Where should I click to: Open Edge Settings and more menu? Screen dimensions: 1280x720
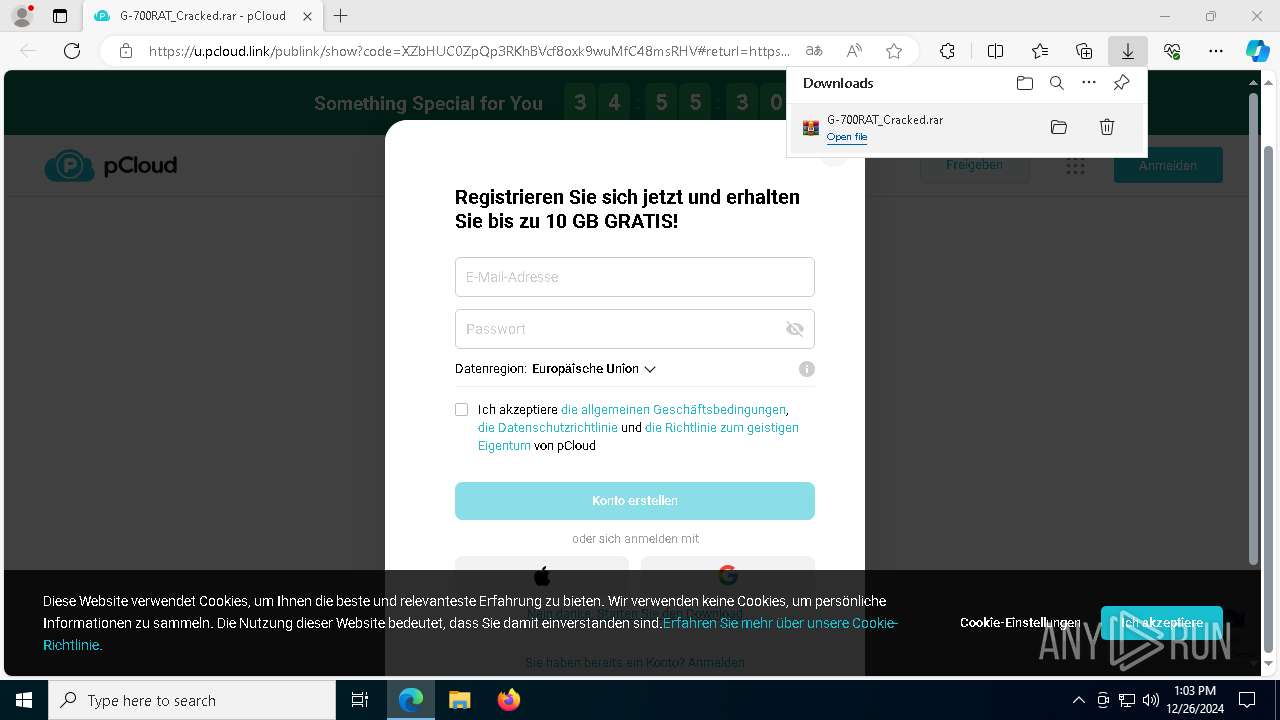pyautogui.click(x=1216, y=51)
